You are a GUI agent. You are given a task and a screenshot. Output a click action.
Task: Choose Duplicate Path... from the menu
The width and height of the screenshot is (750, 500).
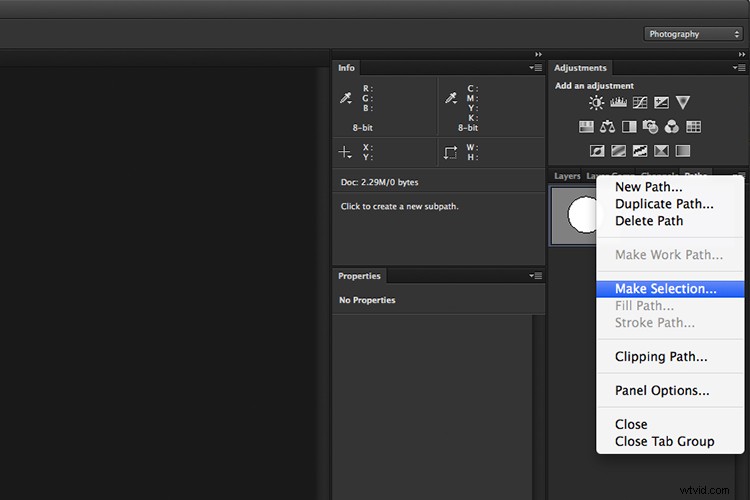(670, 204)
